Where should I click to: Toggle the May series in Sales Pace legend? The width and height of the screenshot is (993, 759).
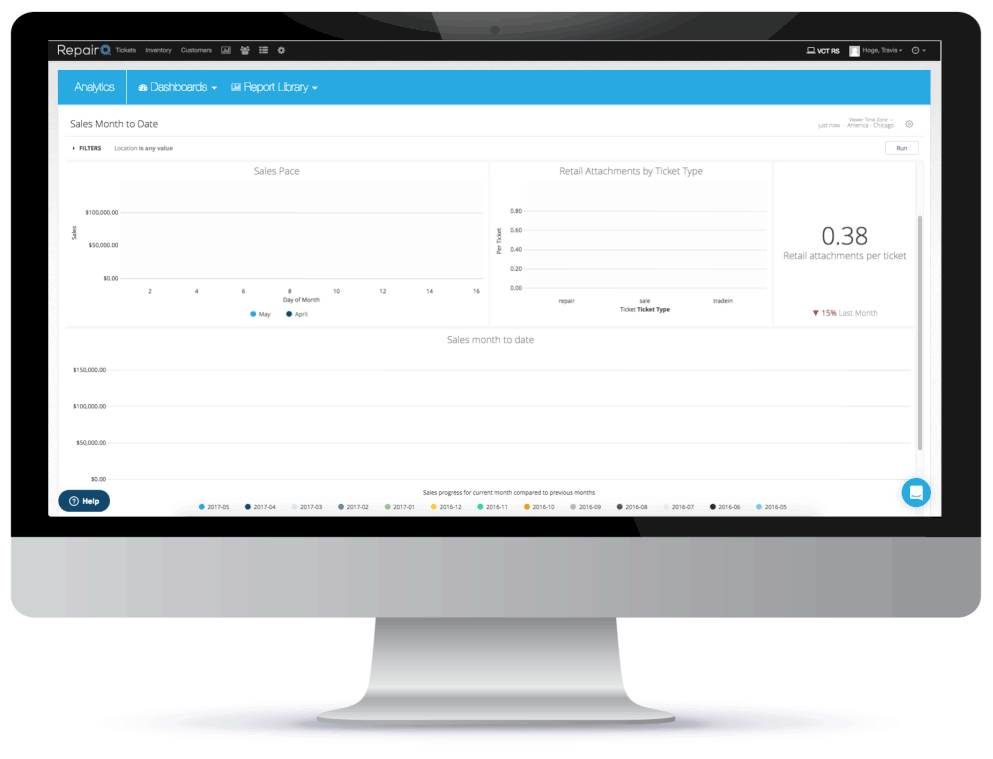click(x=260, y=314)
